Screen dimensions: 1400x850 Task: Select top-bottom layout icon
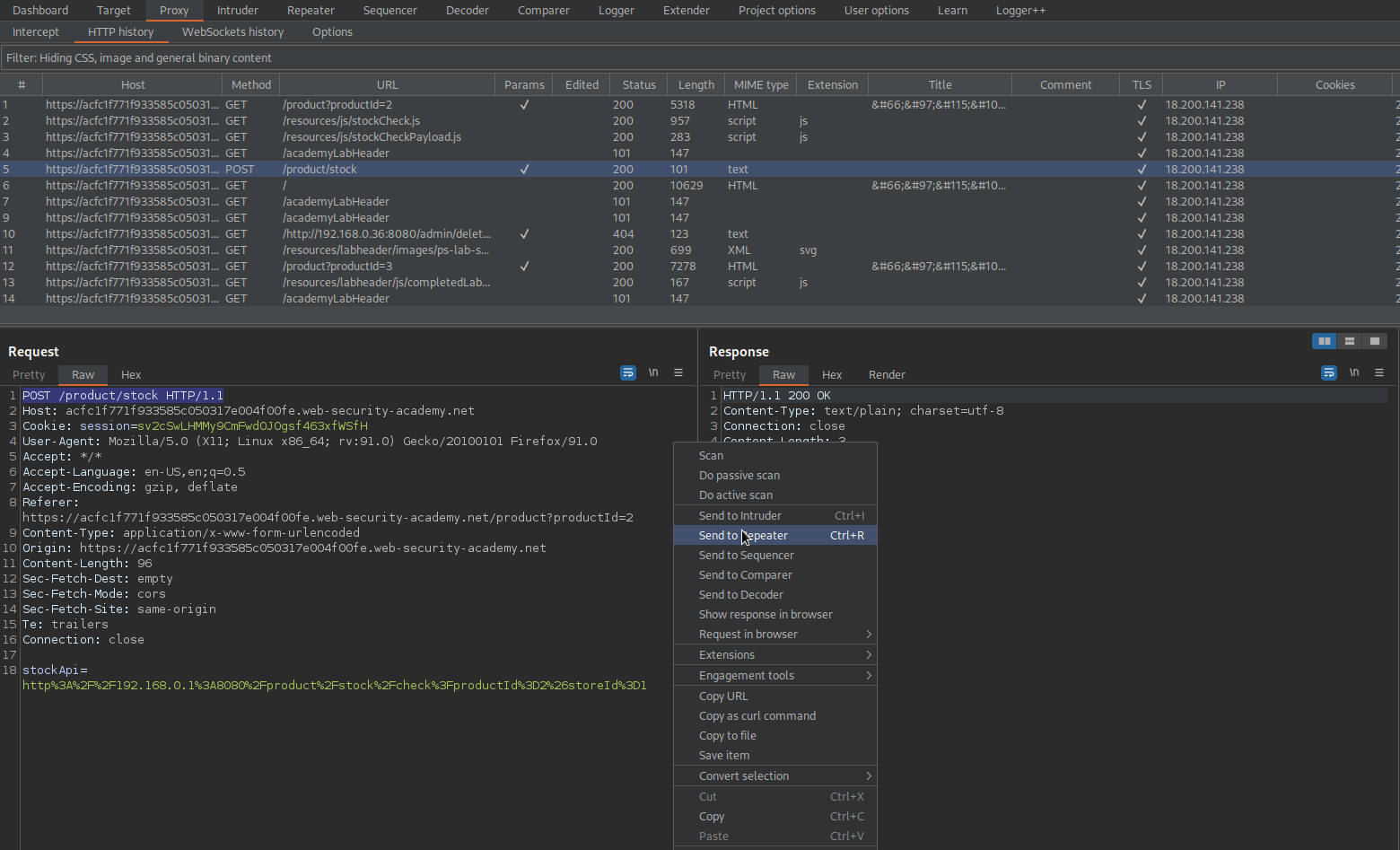(x=1349, y=341)
